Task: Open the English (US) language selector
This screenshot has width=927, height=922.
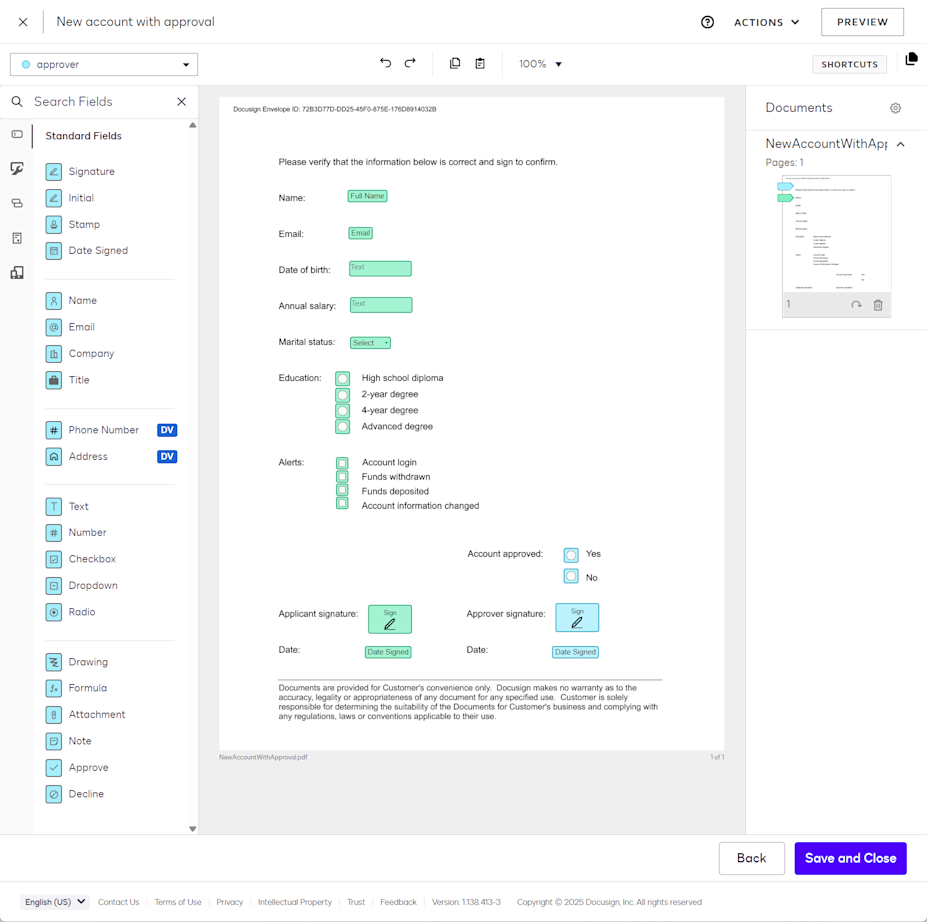Action: tap(54, 901)
